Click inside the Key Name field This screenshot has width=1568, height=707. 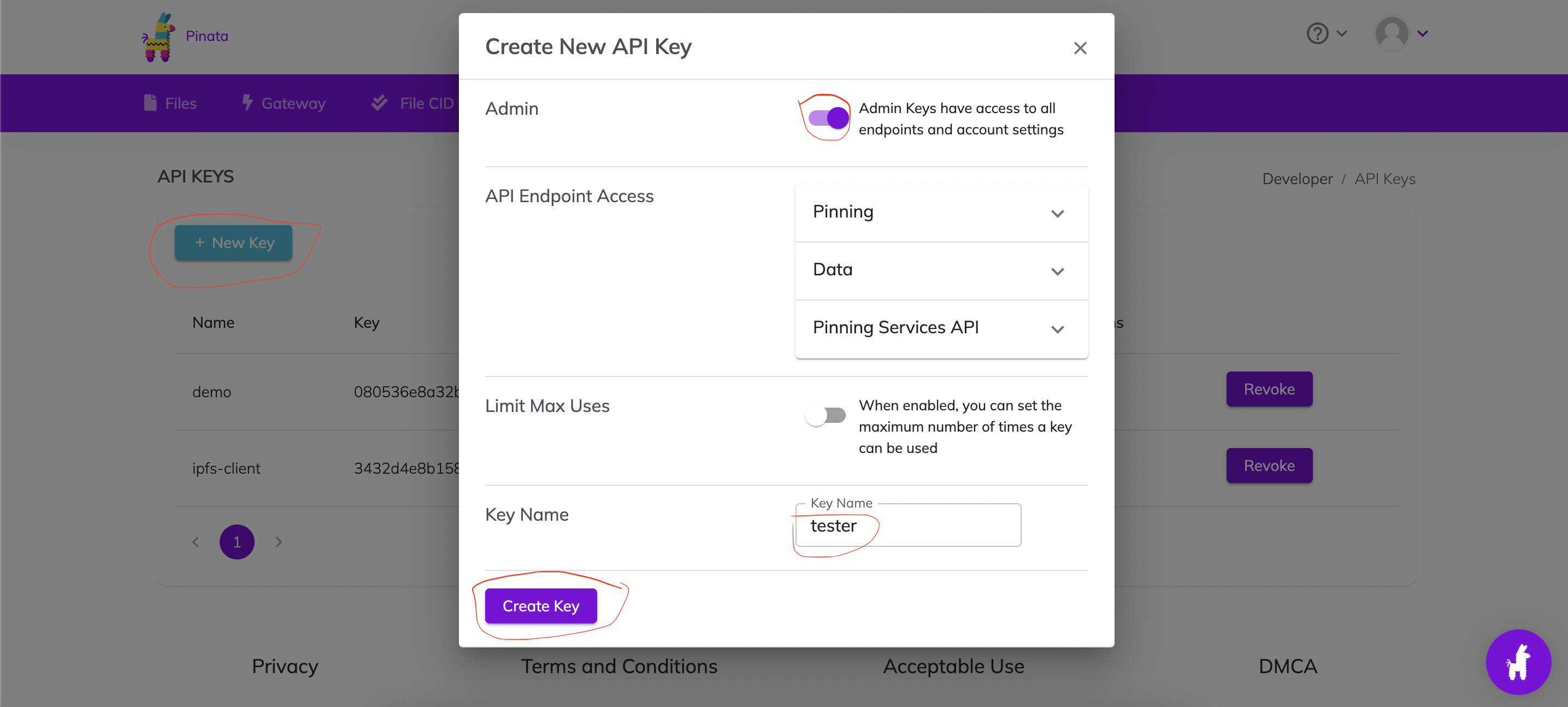coord(907,525)
